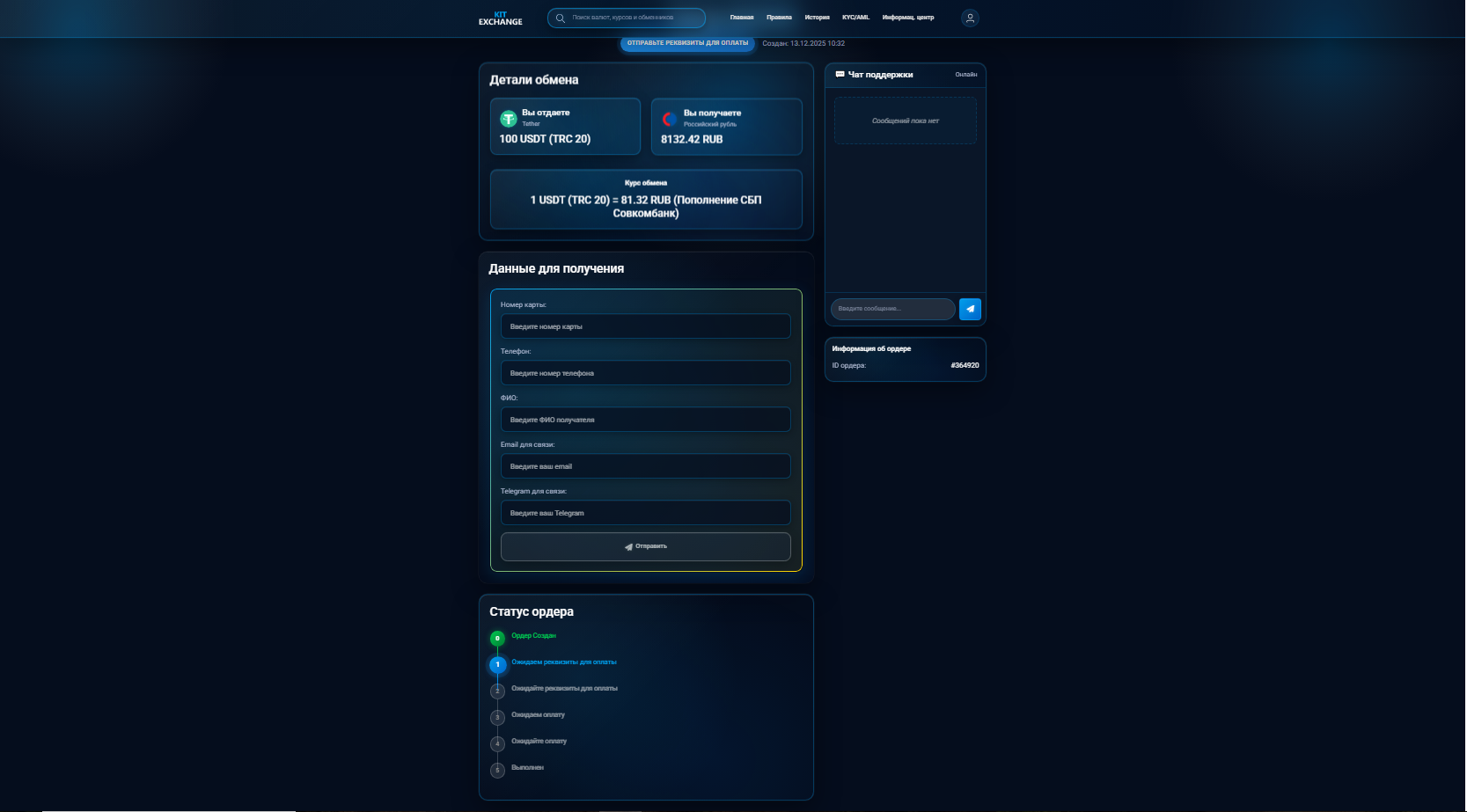Go to the Главная menu item

coord(742,18)
